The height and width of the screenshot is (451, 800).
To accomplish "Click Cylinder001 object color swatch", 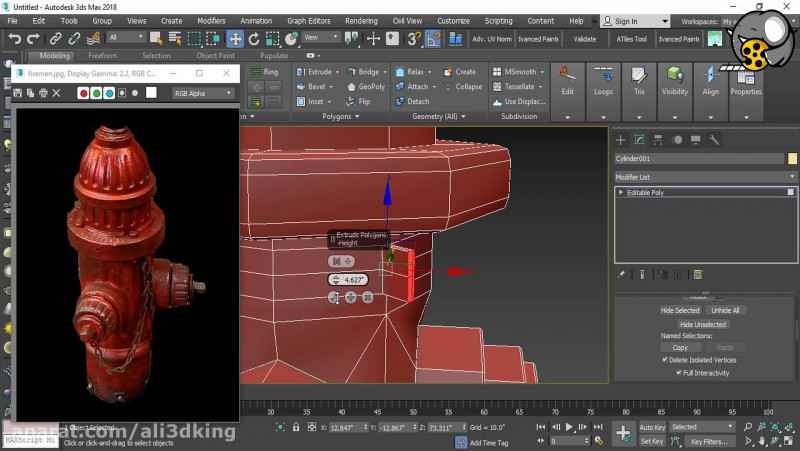I will click(x=792, y=159).
